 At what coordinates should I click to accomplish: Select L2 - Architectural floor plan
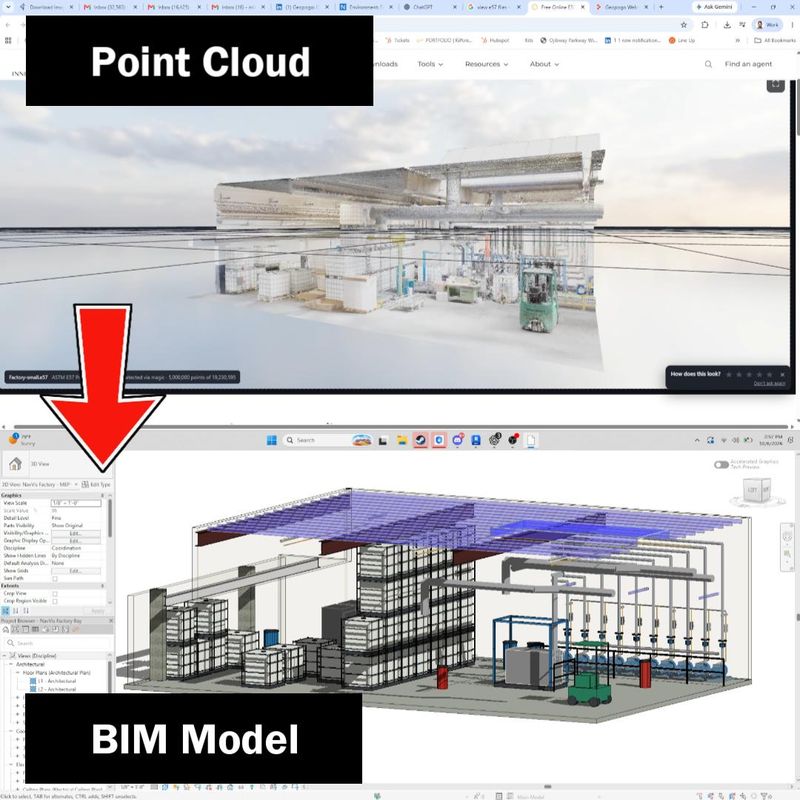pyautogui.click(x=53, y=689)
